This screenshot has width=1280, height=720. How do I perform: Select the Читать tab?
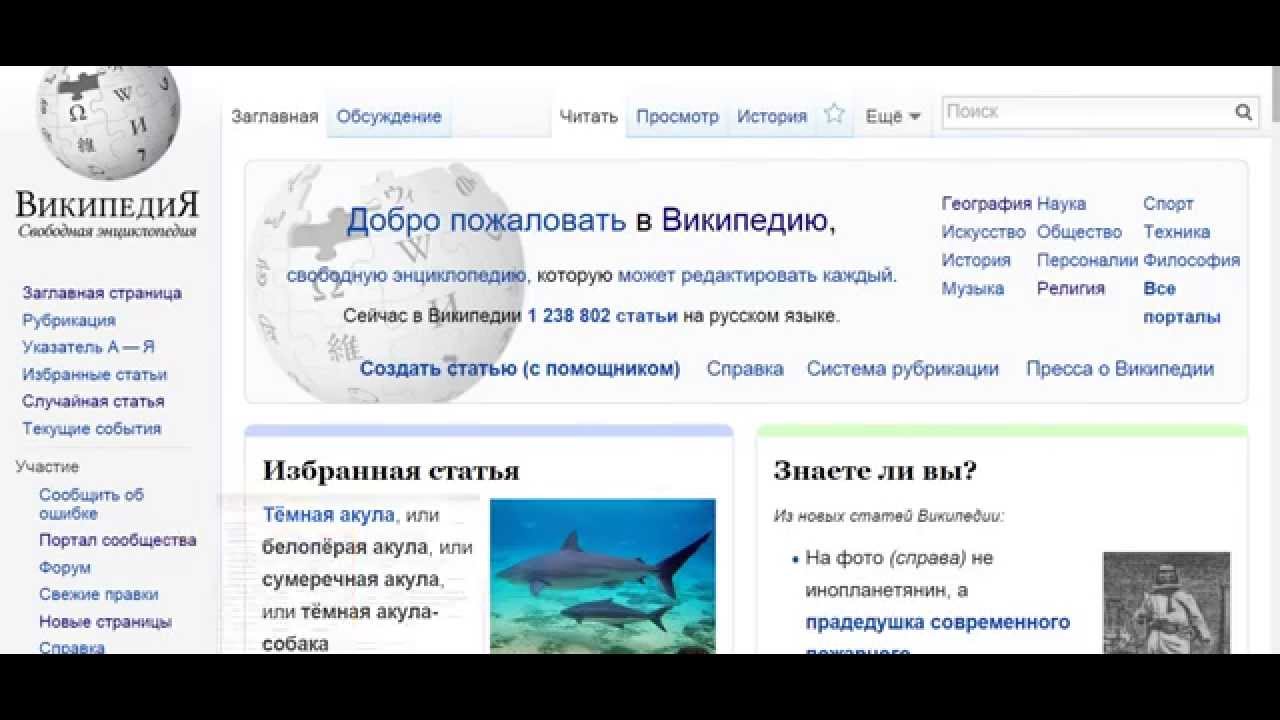click(589, 116)
